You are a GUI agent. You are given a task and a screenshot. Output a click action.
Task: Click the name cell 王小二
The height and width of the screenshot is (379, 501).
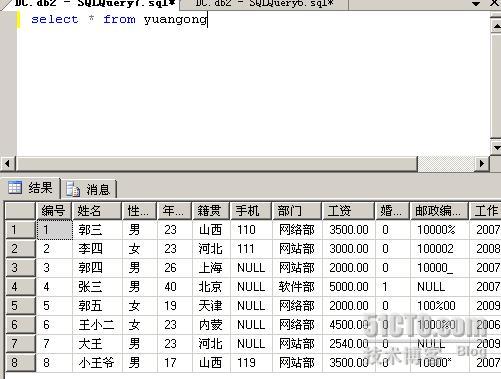point(97,325)
